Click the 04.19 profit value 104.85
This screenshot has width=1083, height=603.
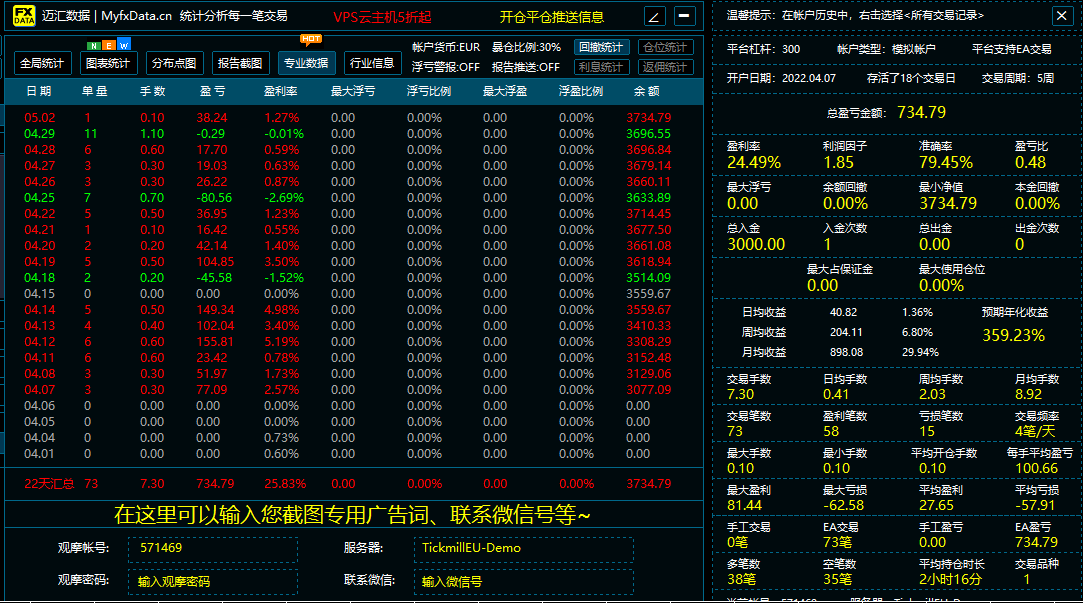point(215,262)
